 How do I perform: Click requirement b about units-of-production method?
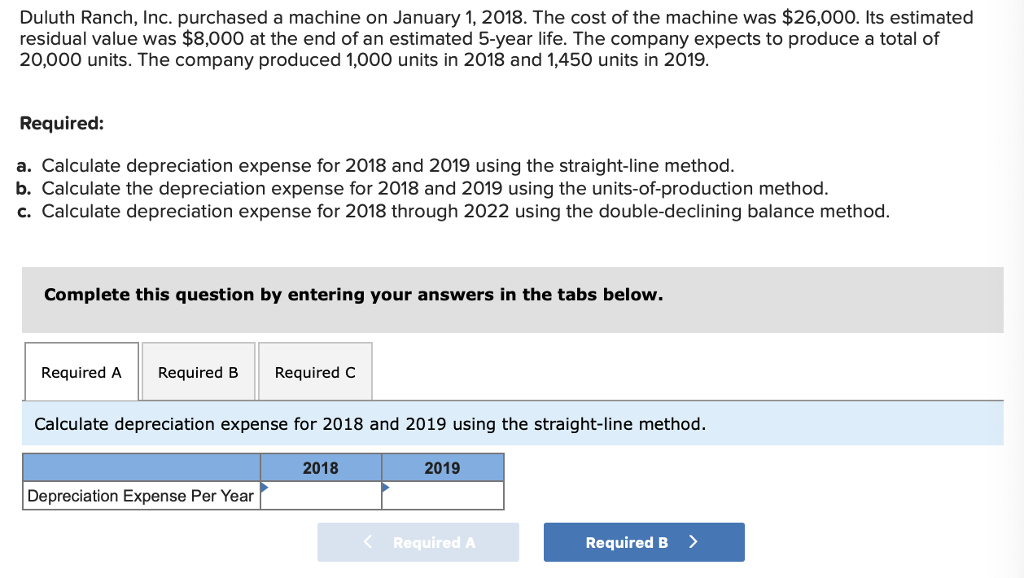(422, 188)
